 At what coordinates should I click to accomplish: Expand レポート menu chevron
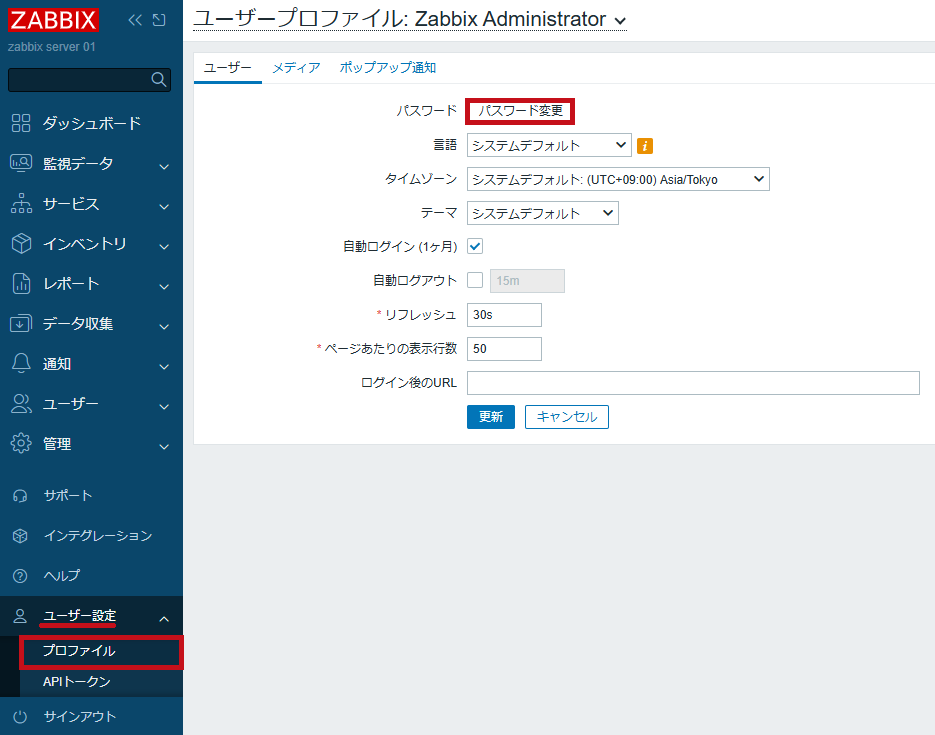click(x=164, y=286)
